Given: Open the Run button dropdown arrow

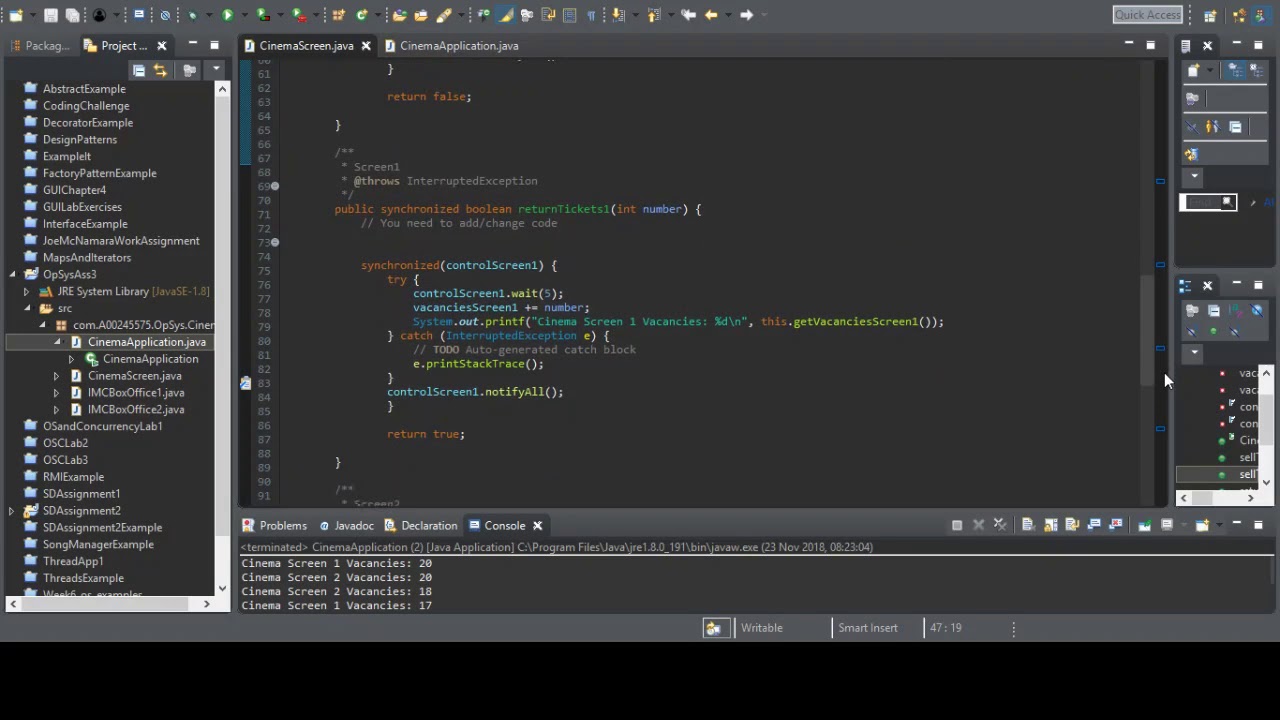Looking at the screenshot, I should 244,15.
